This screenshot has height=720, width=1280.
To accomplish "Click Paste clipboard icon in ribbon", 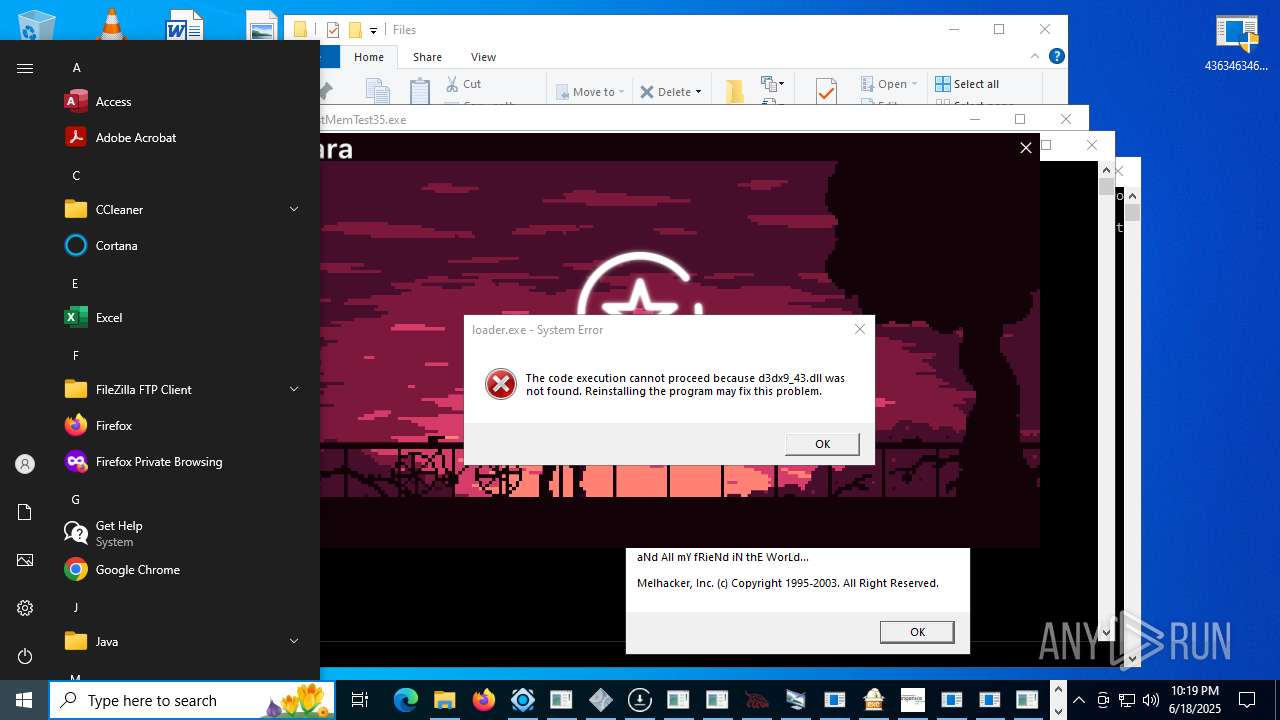I will tap(420, 91).
